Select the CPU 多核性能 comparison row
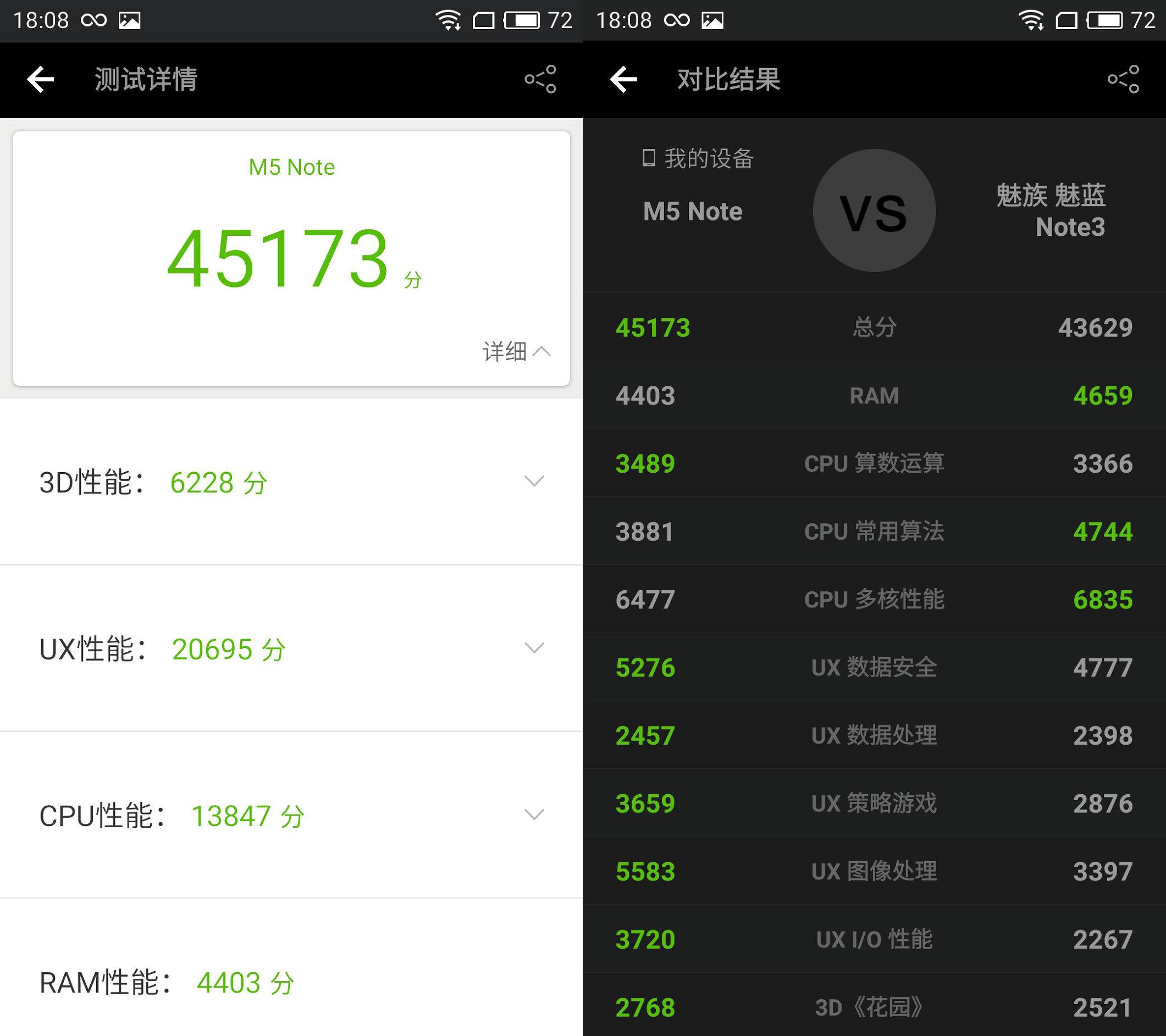Viewport: 1166px width, 1036px height. (x=874, y=599)
